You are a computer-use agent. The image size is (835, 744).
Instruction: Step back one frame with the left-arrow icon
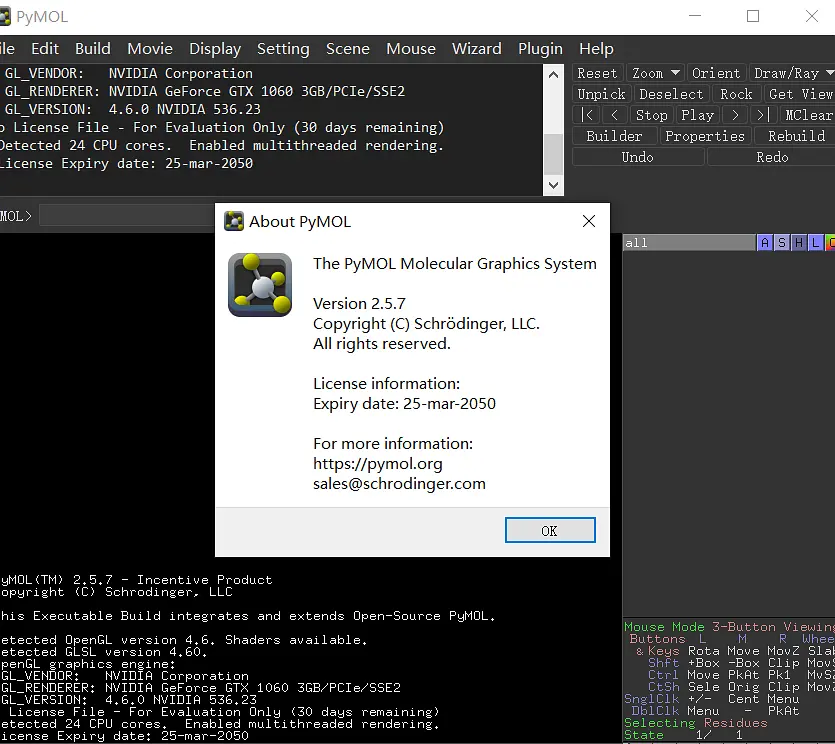pyautogui.click(x=615, y=115)
